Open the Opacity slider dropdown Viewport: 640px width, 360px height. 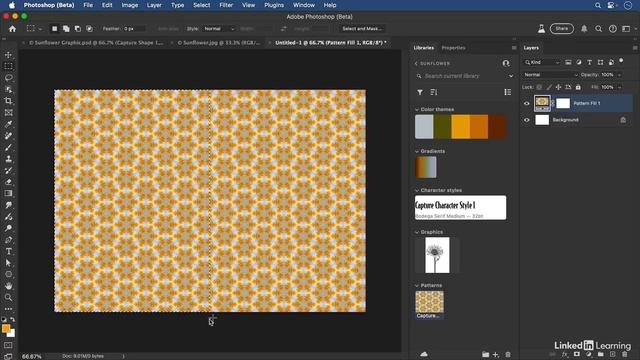coord(620,75)
